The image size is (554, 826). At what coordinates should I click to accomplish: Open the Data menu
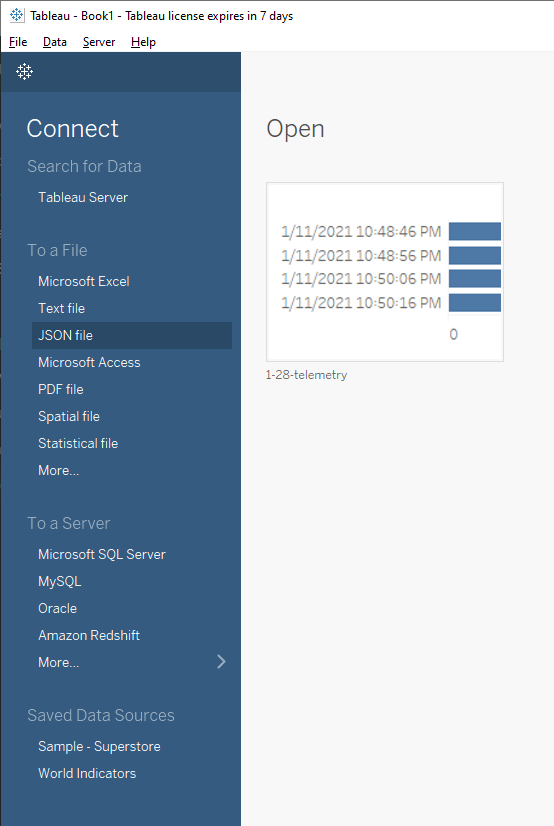coord(55,42)
